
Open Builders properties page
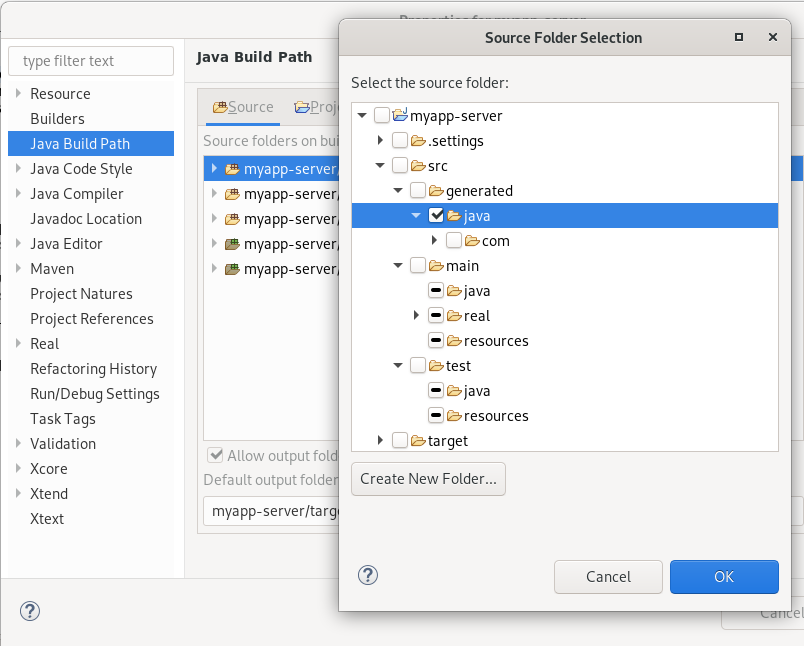(x=57, y=118)
